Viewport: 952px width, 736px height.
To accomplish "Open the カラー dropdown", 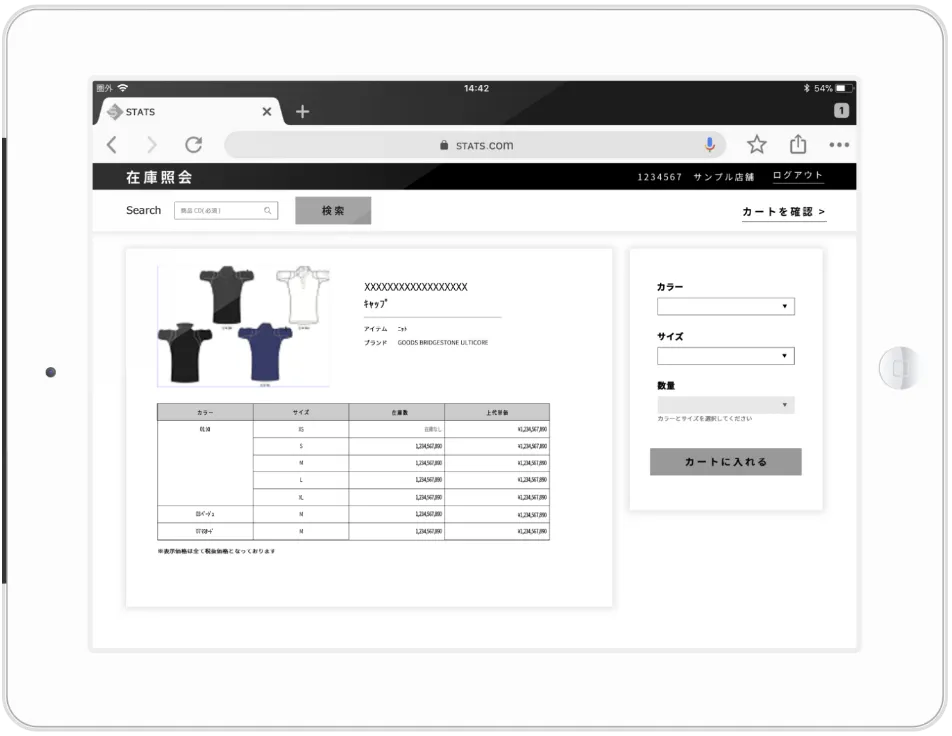I will click(x=726, y=306).
